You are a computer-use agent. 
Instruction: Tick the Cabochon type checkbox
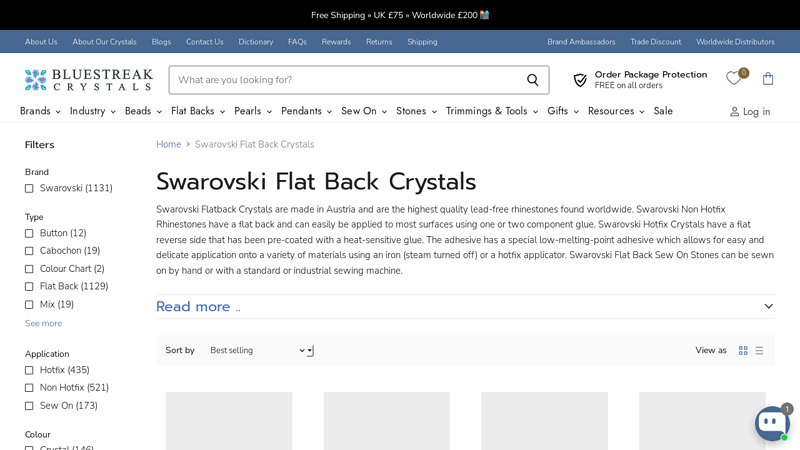(29, 251)
